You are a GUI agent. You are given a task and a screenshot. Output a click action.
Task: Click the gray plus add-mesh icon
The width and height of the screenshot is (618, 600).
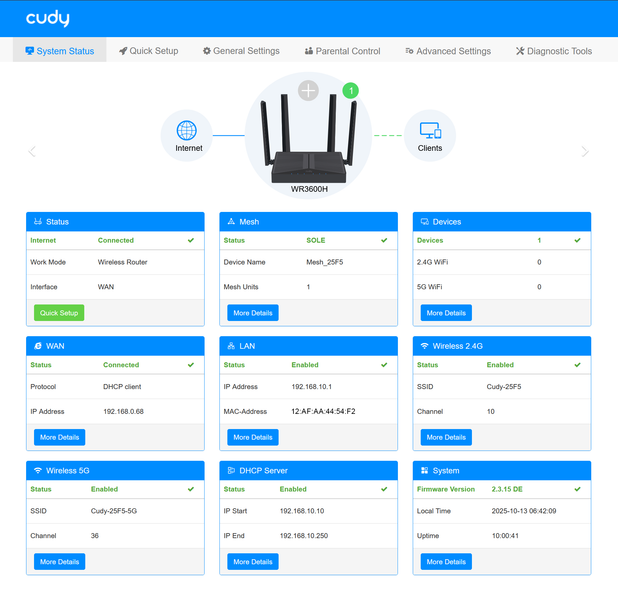[308, 91]
